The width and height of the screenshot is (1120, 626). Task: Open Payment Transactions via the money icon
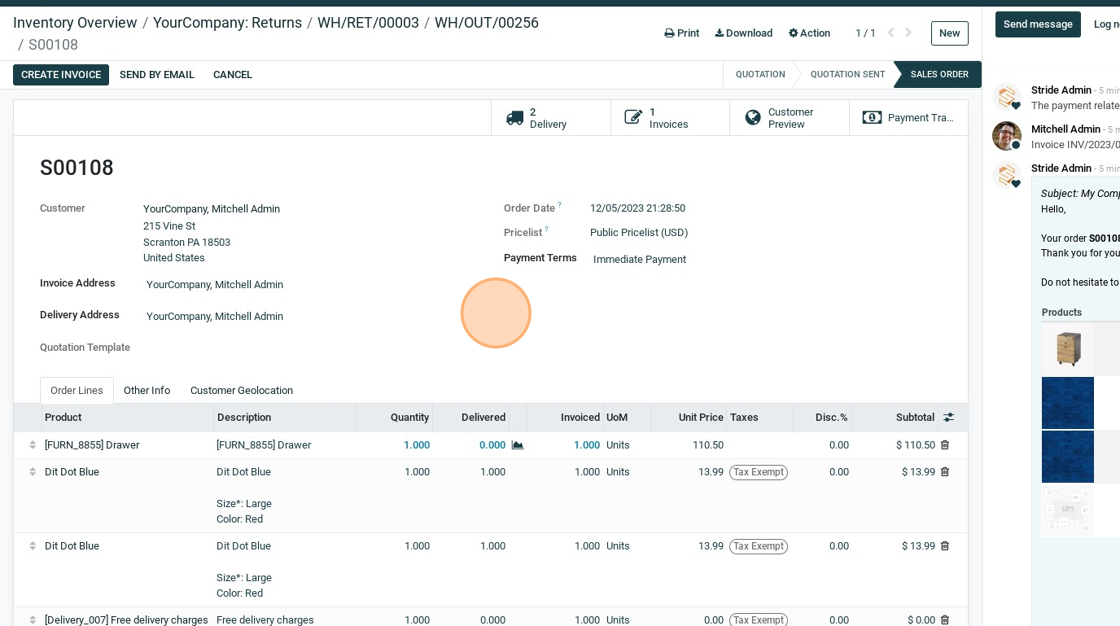[872, 118]
